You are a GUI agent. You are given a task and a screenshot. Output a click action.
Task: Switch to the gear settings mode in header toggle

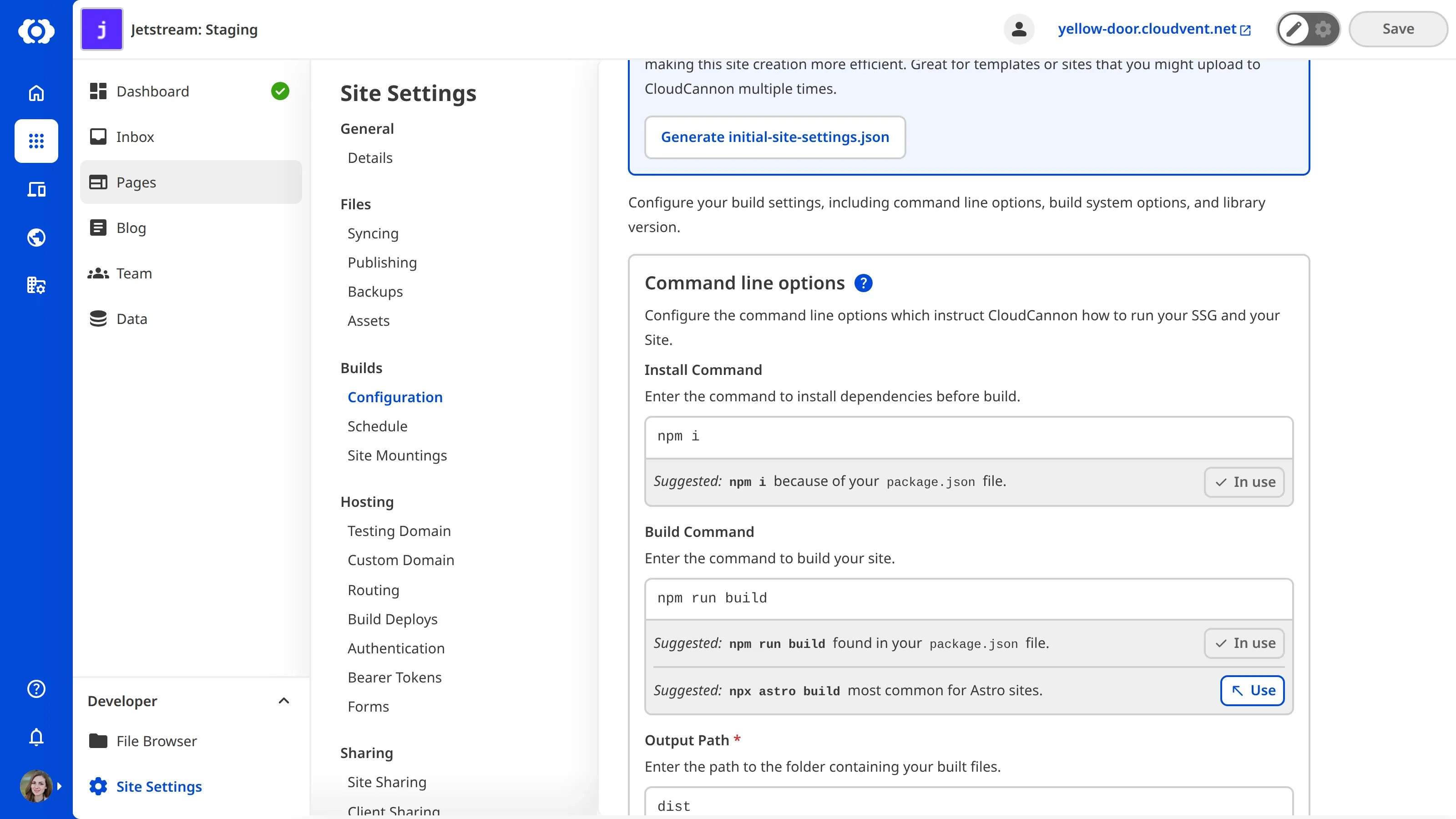[x=1323, y=29]
